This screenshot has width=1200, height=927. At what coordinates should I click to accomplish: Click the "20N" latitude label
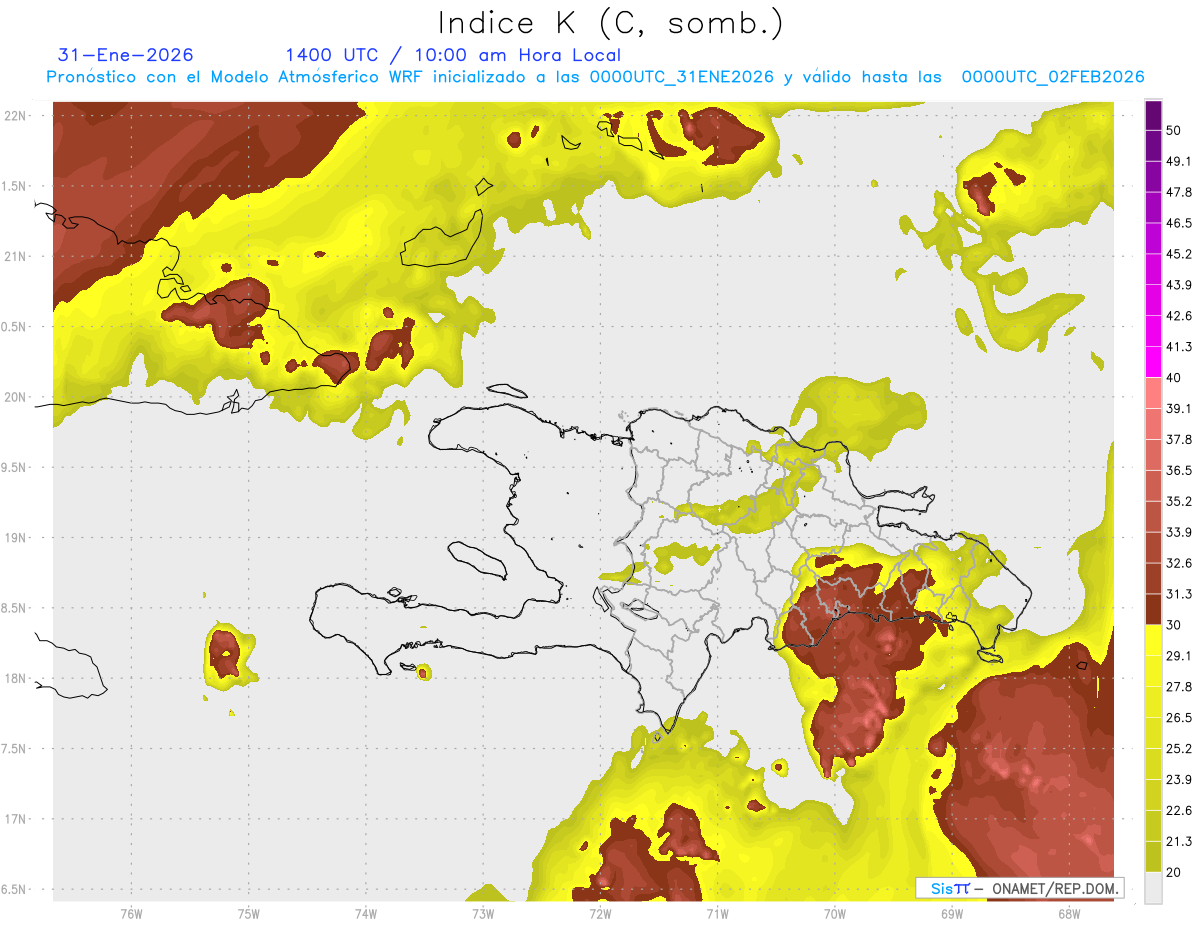pos(16,397)
